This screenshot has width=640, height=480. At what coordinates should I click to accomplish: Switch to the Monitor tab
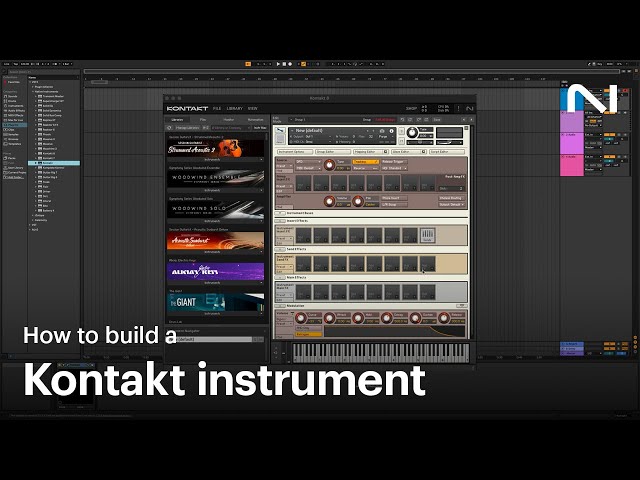click(x=229, y=120)
